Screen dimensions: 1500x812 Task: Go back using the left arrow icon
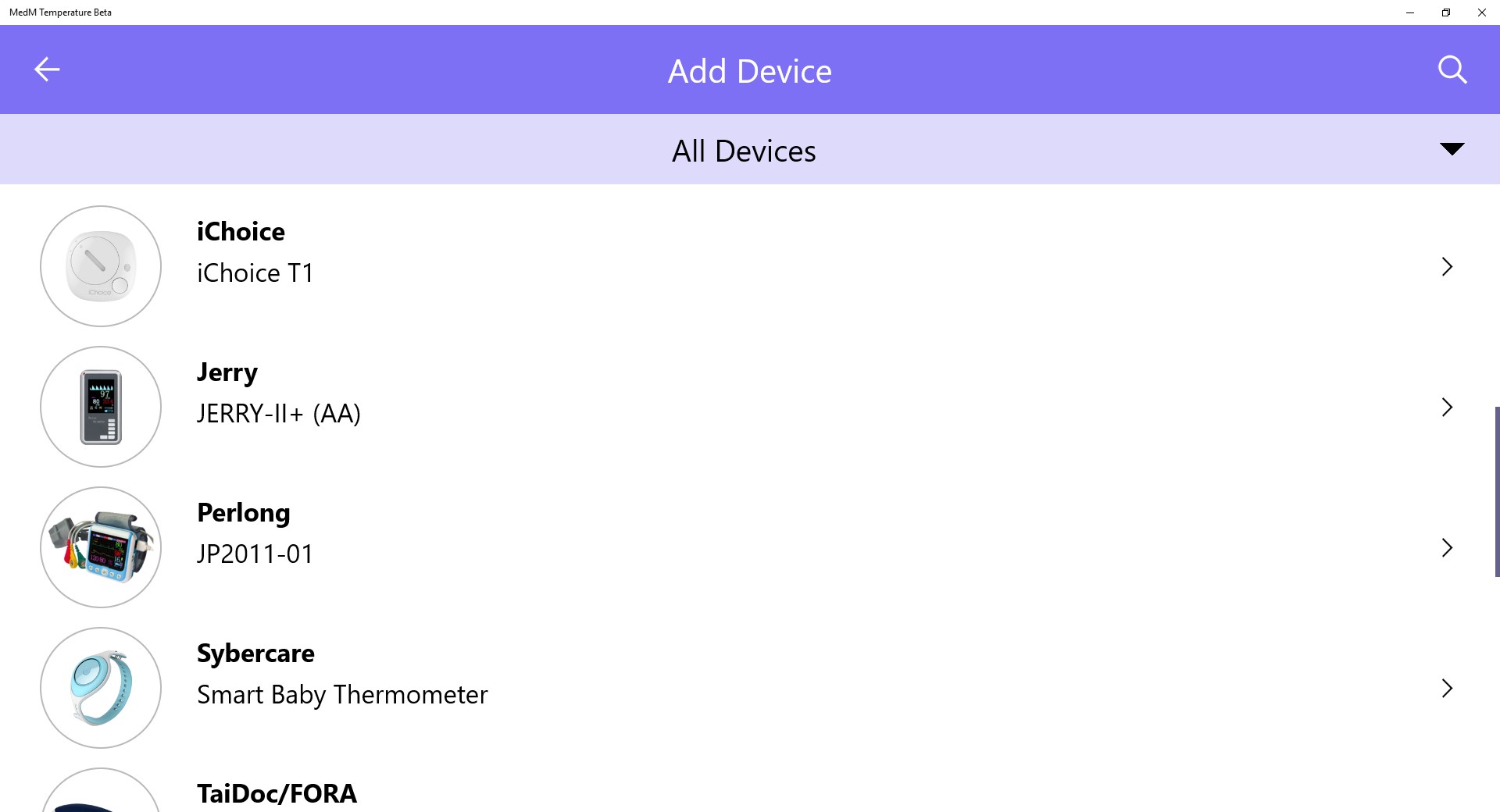click(x=47, y=69)
